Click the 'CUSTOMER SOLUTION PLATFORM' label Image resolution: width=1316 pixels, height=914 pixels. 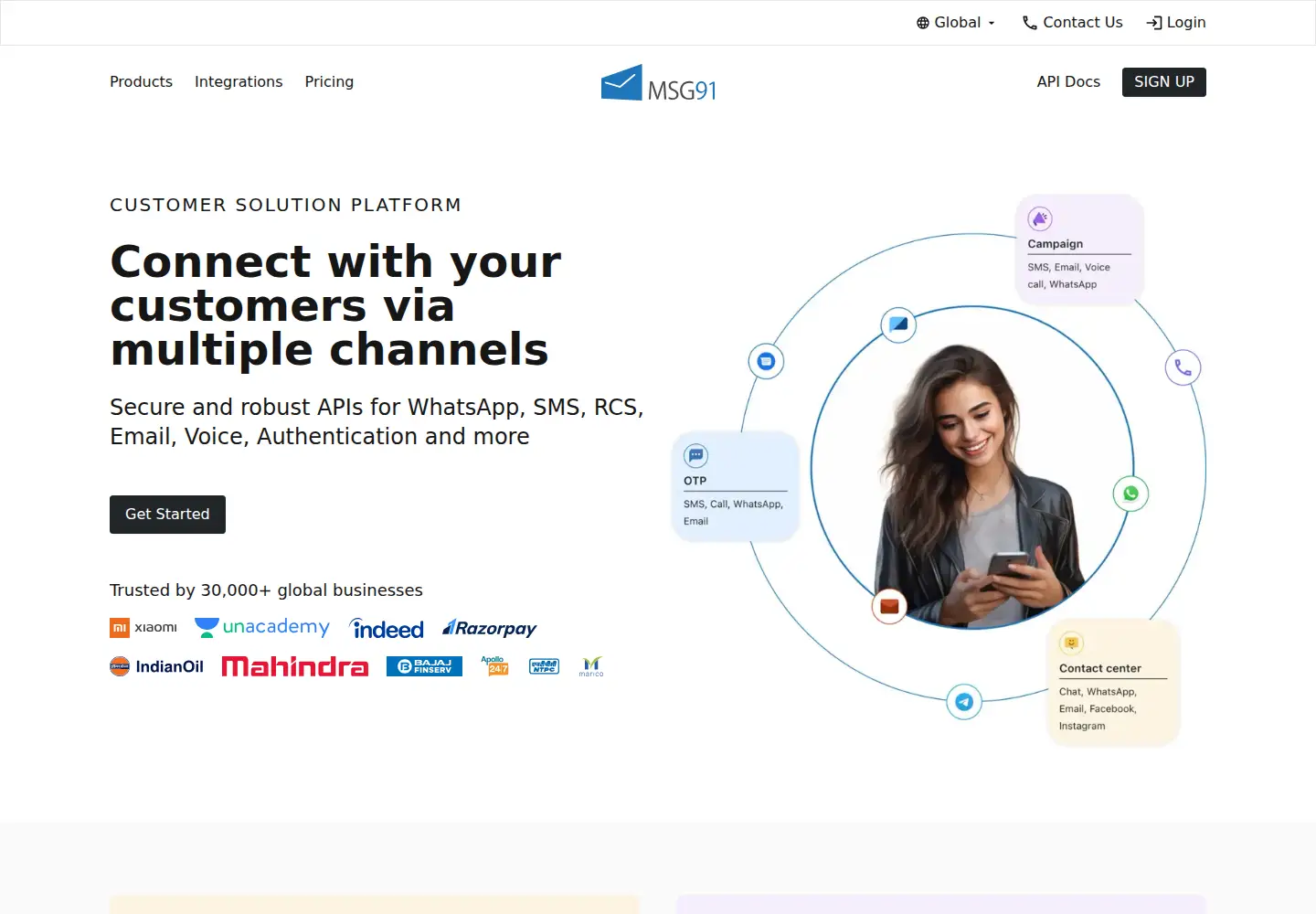pos(285,205)
